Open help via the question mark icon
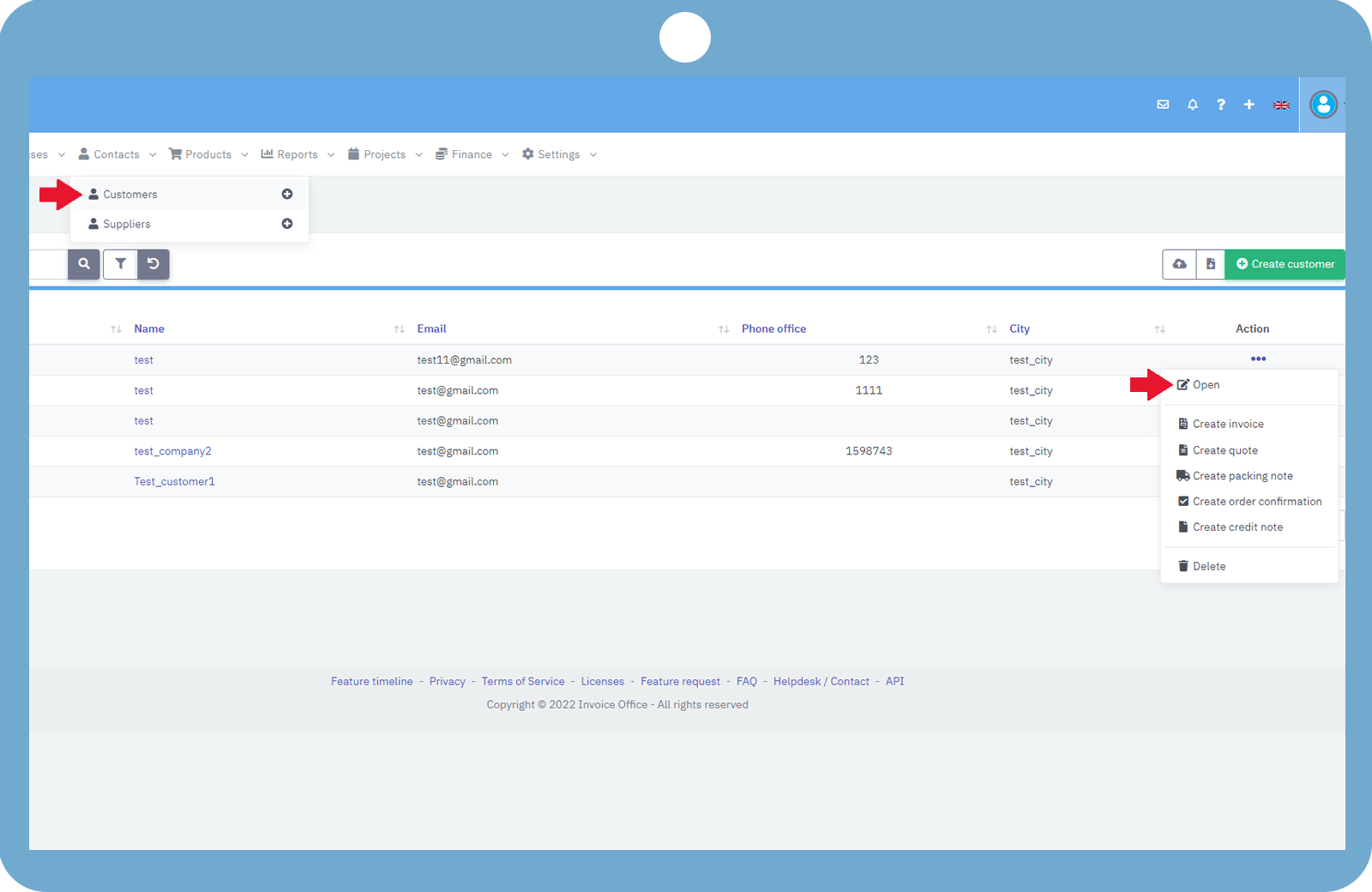 (x=1221, y=104)
